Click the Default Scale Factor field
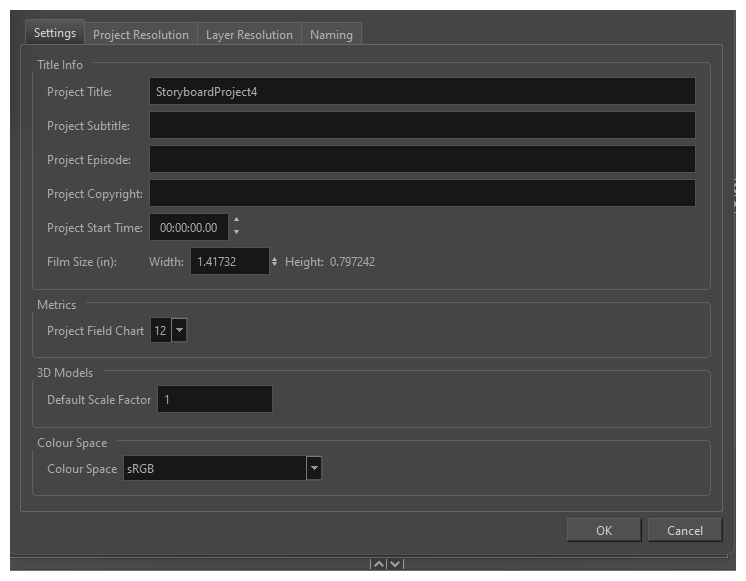Screen dimensions: 746x581 (215, 399)
